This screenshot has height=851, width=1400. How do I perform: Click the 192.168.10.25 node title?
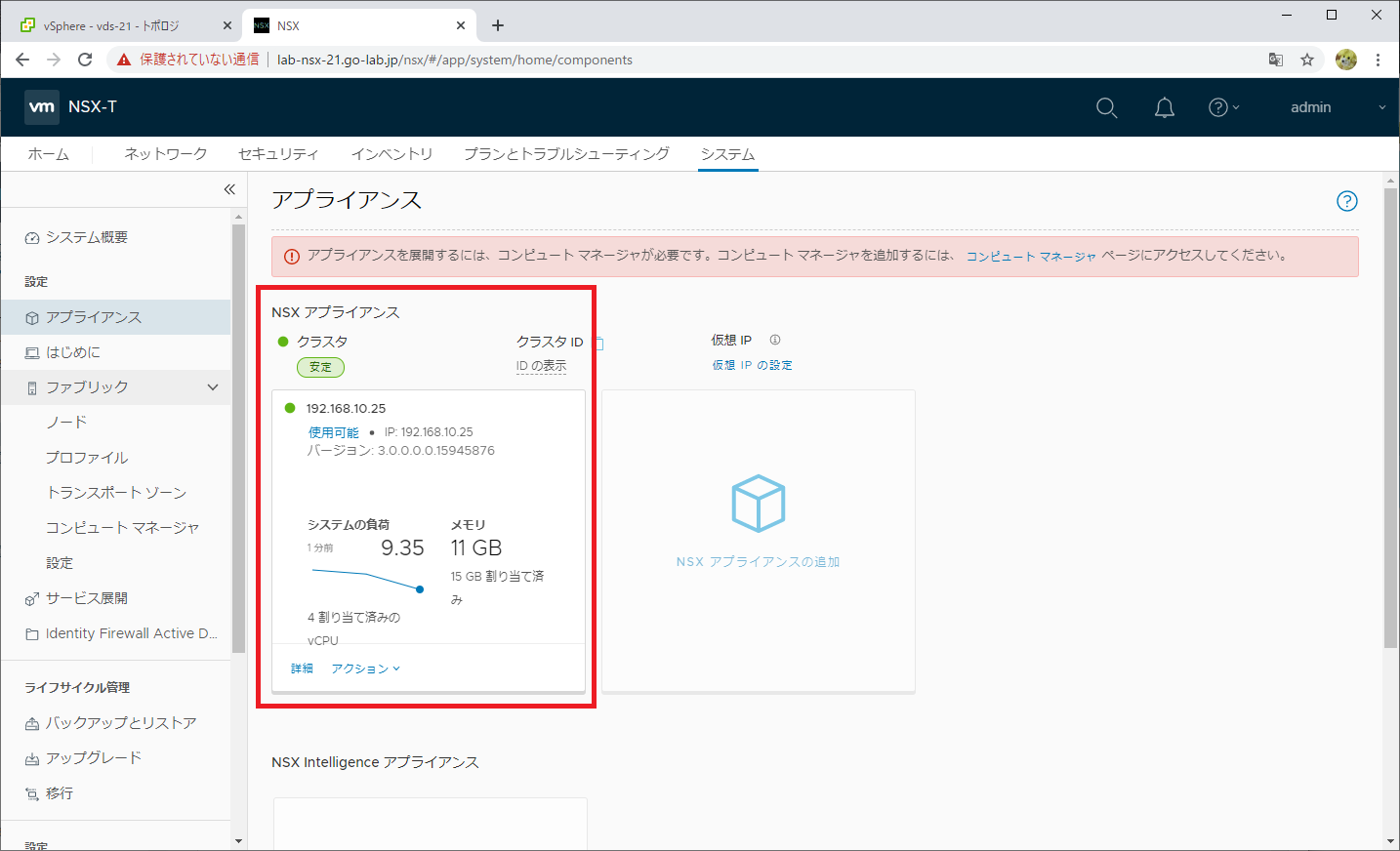click(346, 409)
